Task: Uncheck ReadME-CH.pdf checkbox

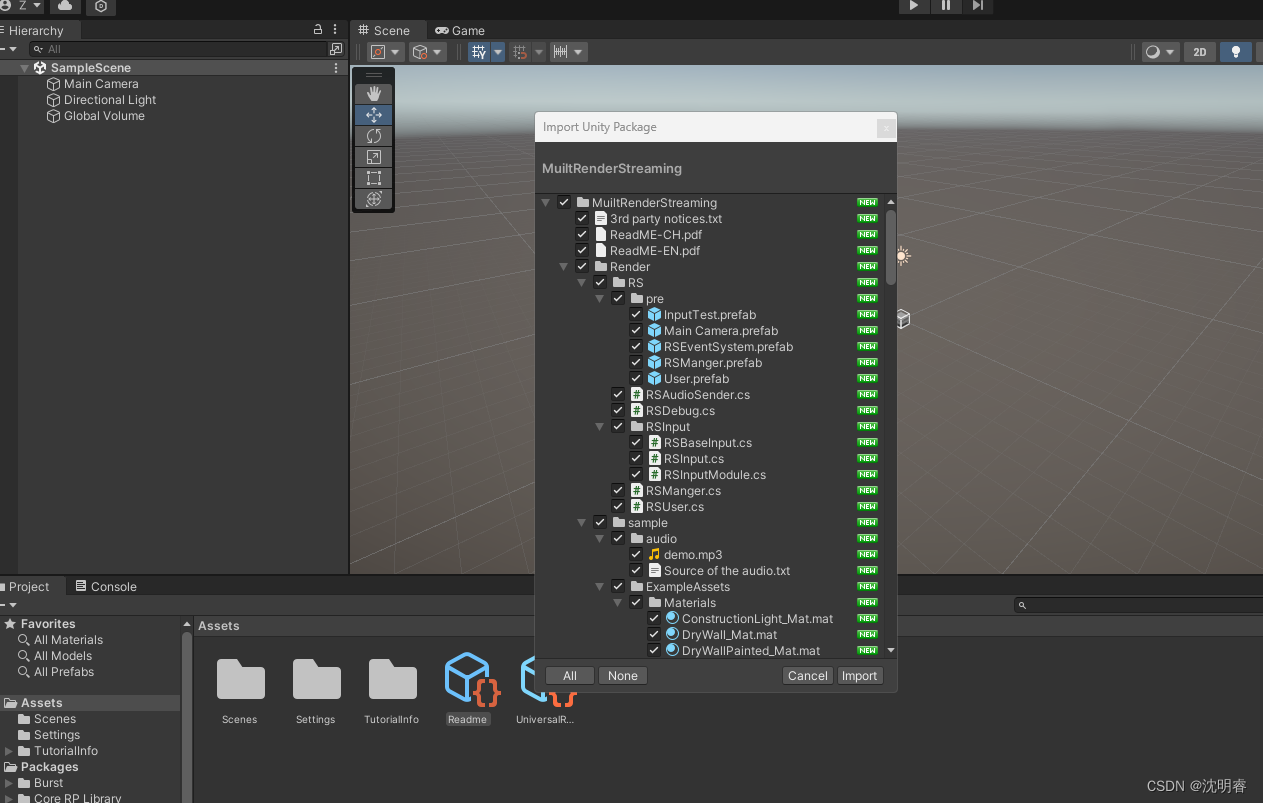Action: coord(582,235)
